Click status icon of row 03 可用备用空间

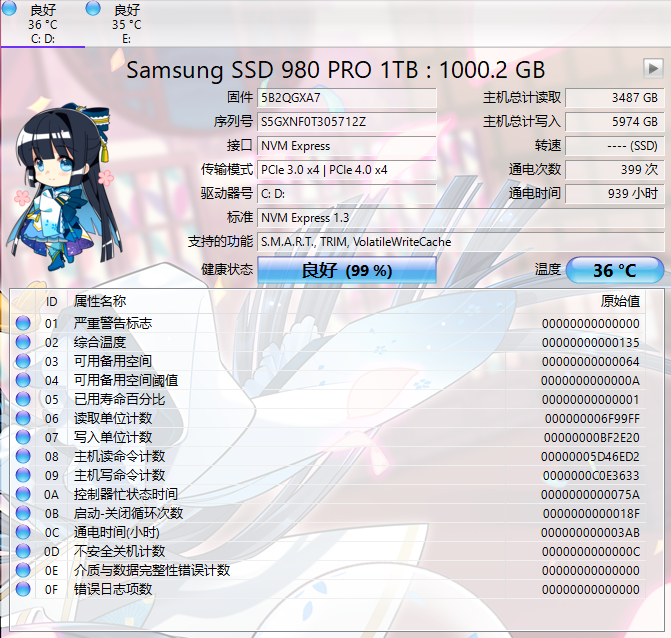pyautogui.click(x=23, y=361)
